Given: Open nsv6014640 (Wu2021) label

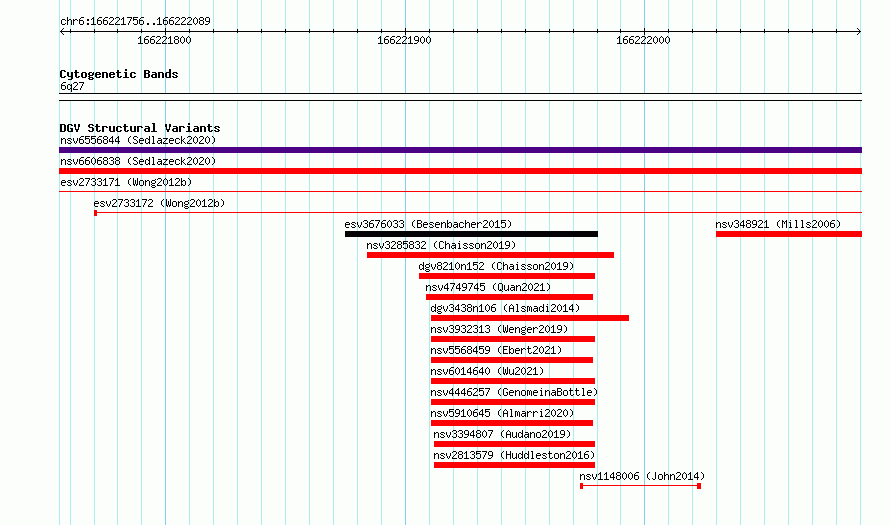Looking at the screenshot, I should (x=487, y=371).
